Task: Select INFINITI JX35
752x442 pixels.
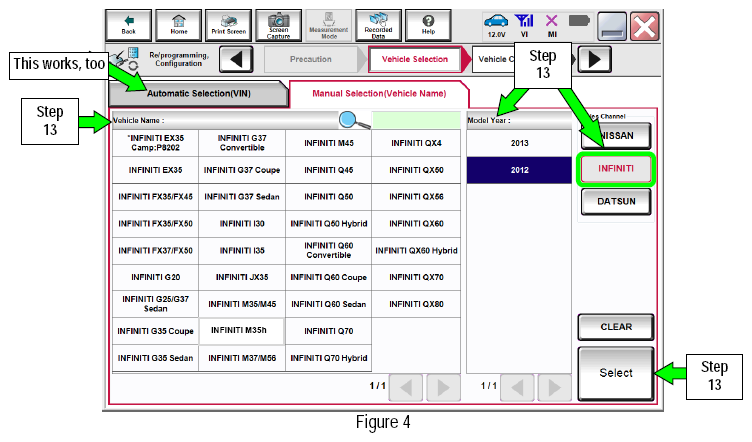Action: coord(242,278)
